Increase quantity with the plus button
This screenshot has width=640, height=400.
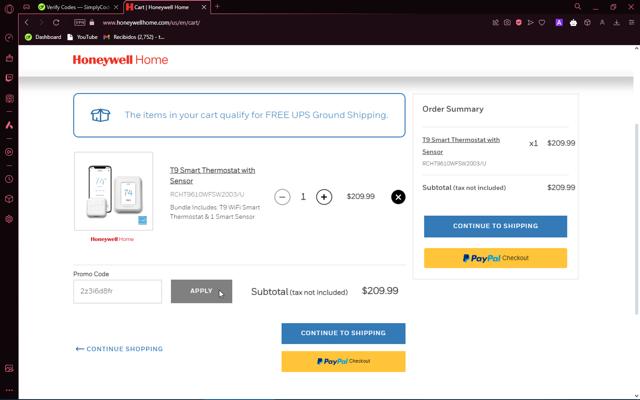324,197
